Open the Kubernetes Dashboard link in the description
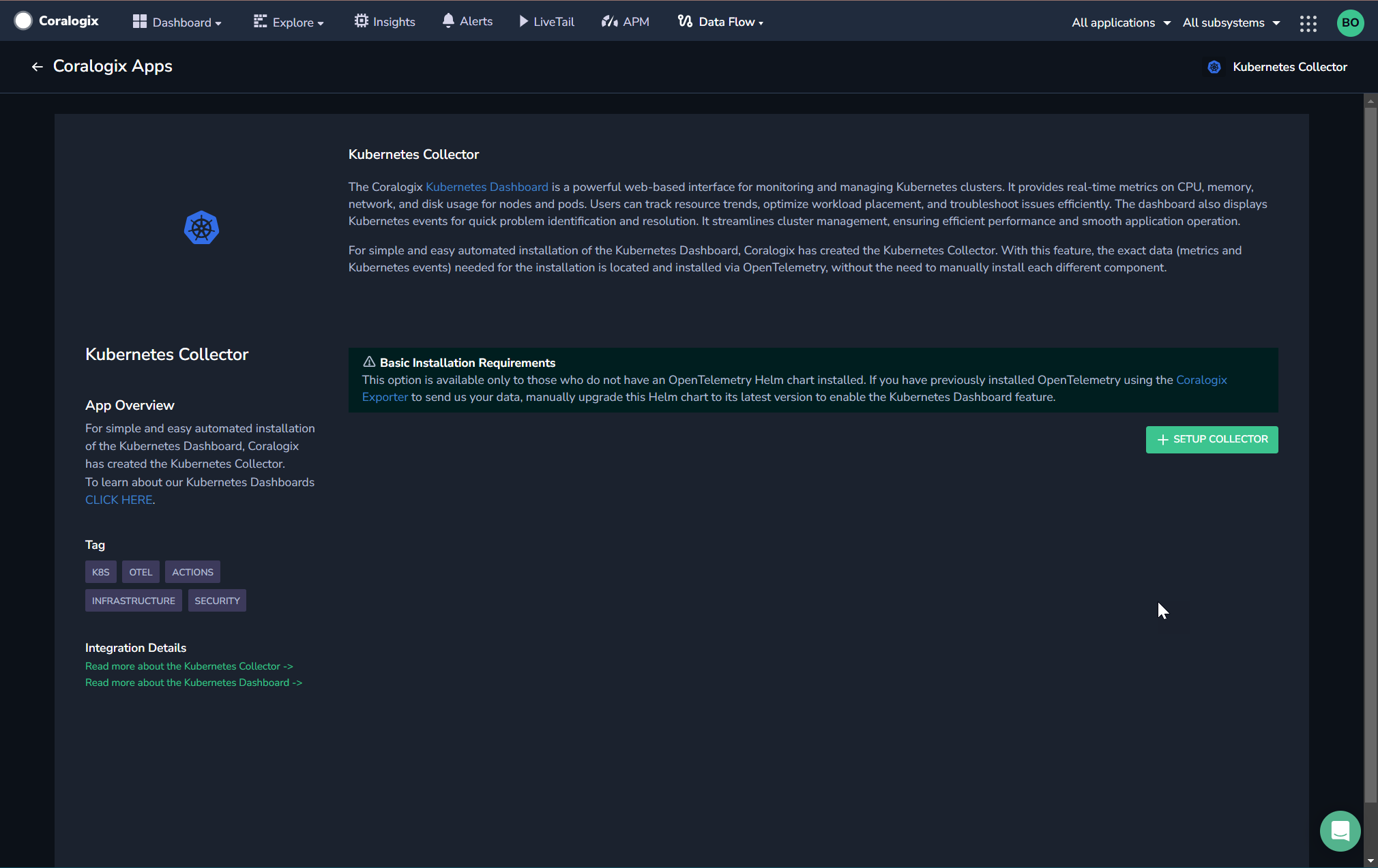1378x868 pixels. tap(486, 187)
